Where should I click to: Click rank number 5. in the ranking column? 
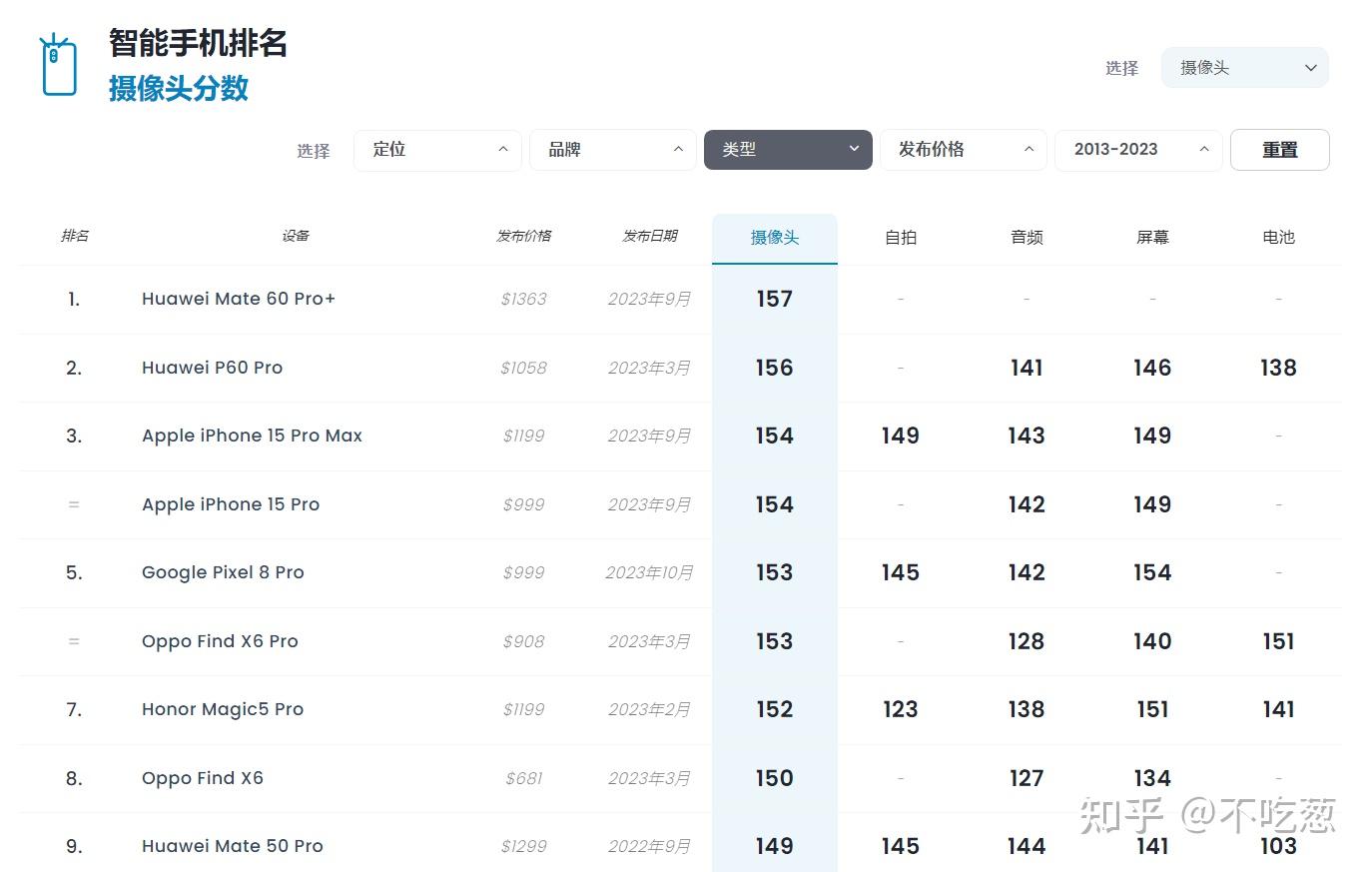[x=74, y=572]
